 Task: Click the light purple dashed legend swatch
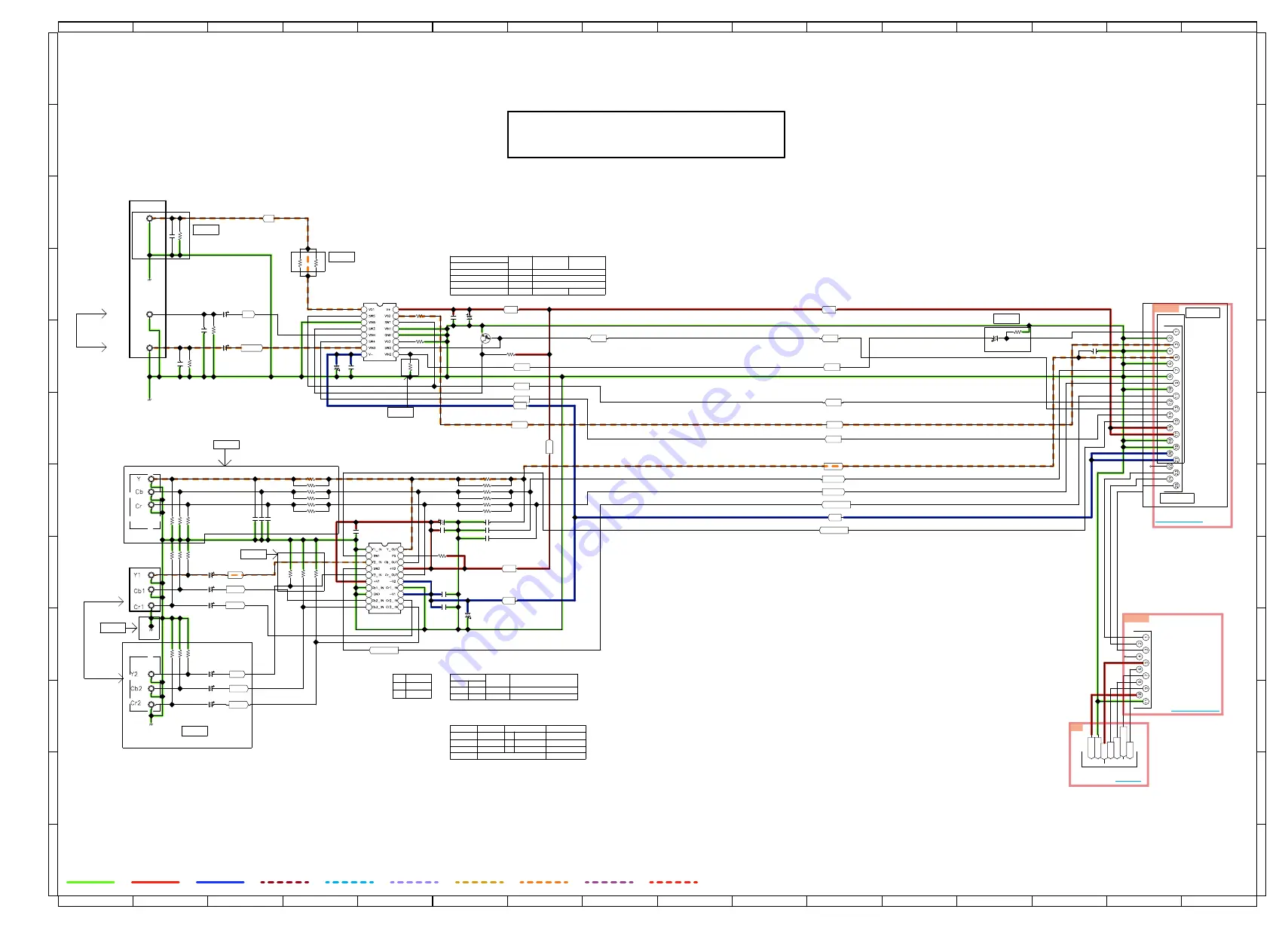tap(415, 882)
